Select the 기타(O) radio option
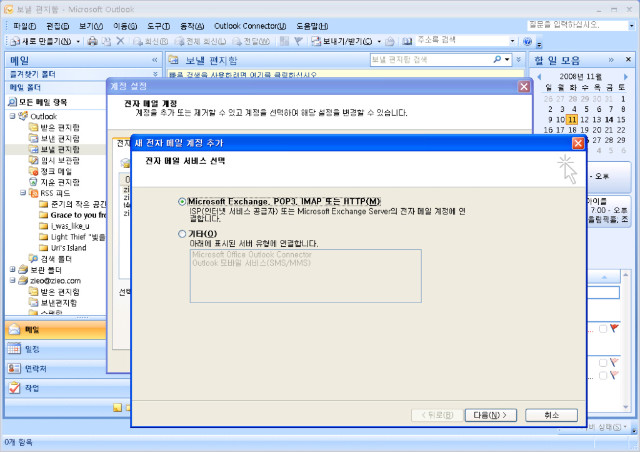 (182, 234)
